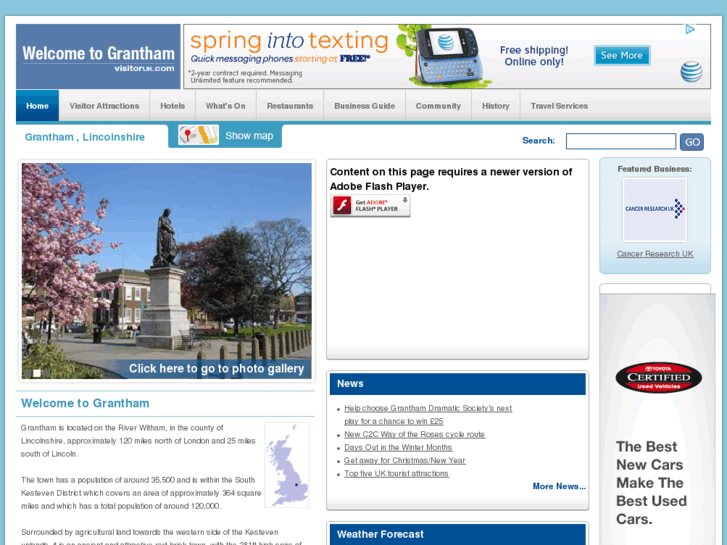Click the Featured Business label

pyautogui.click(x=655, y=169)
